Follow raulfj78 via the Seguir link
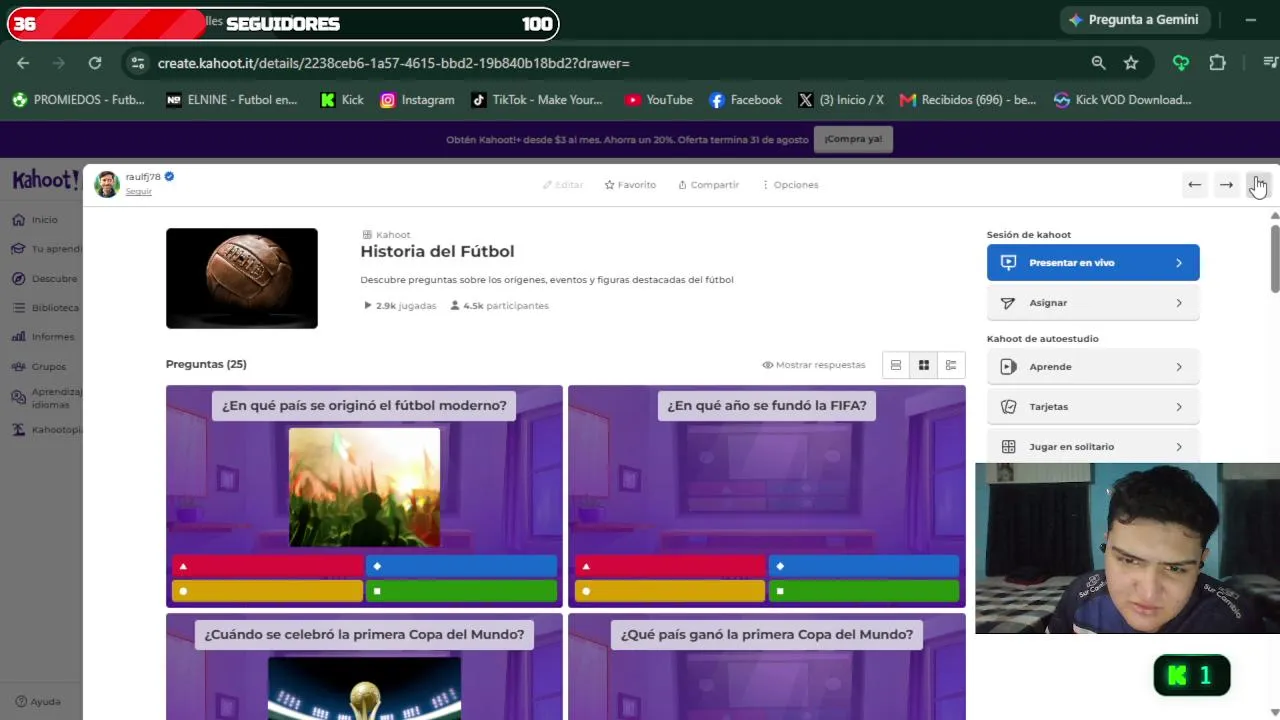Image resolution: width=1280 pixels, height=720 pixels. click(139, 192)
